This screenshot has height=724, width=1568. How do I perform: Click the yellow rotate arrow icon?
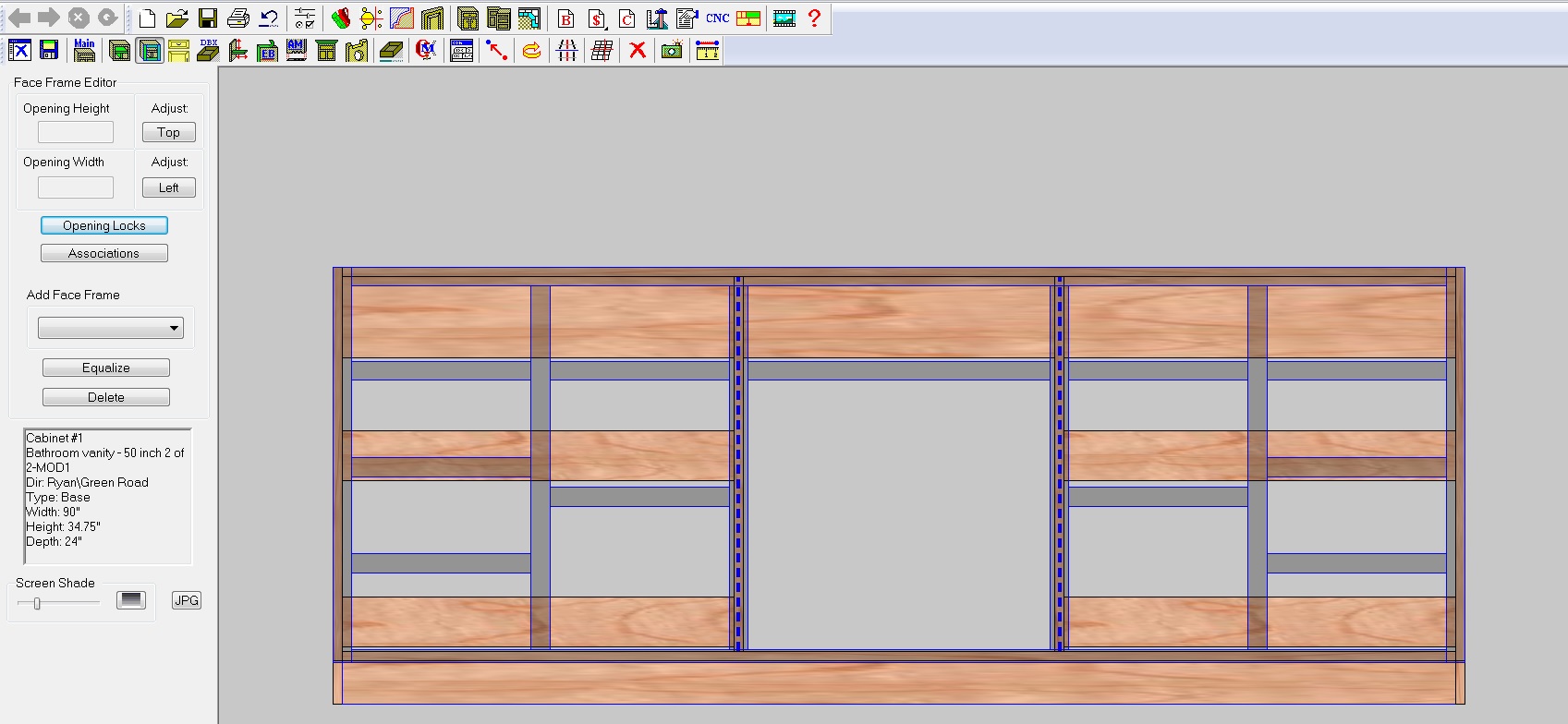coord(531,51)
